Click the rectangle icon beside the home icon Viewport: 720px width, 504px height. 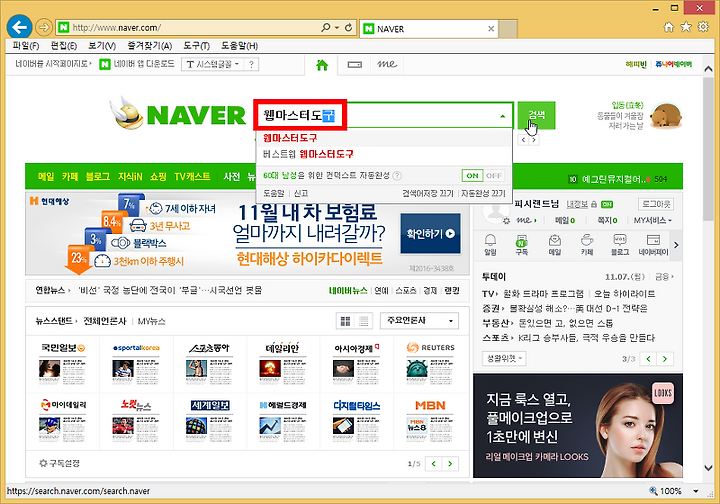(x=354, y=65)
